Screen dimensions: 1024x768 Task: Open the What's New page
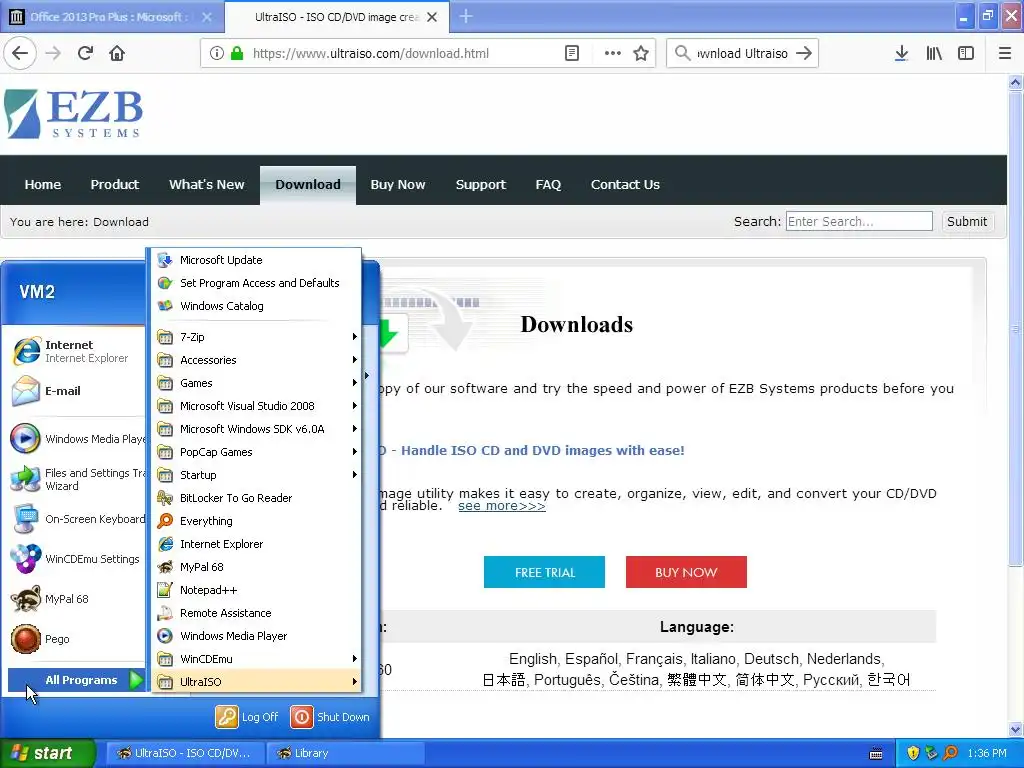[x=206, y=185]
